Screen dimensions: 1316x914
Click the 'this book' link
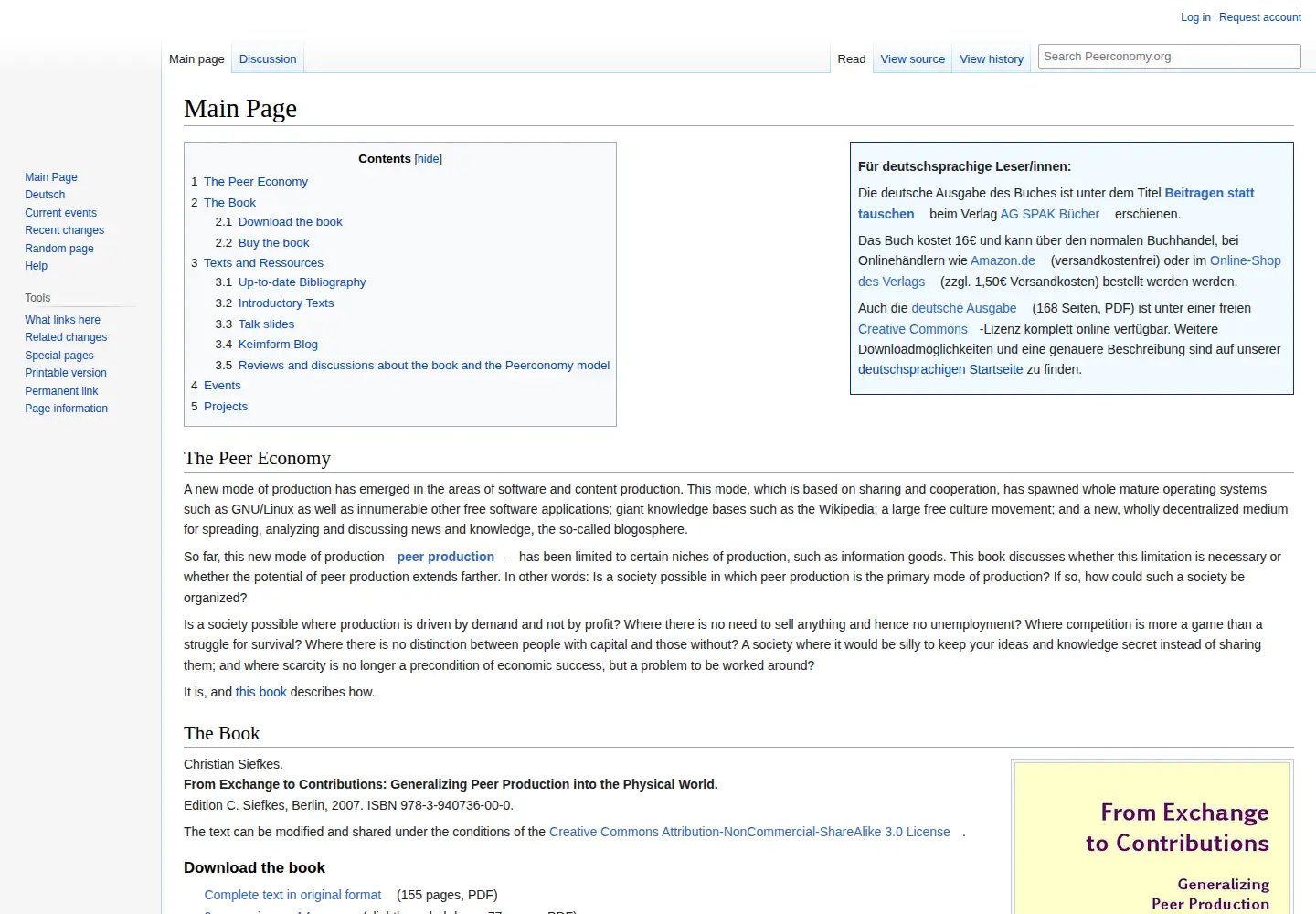click(x=260, y=692)
